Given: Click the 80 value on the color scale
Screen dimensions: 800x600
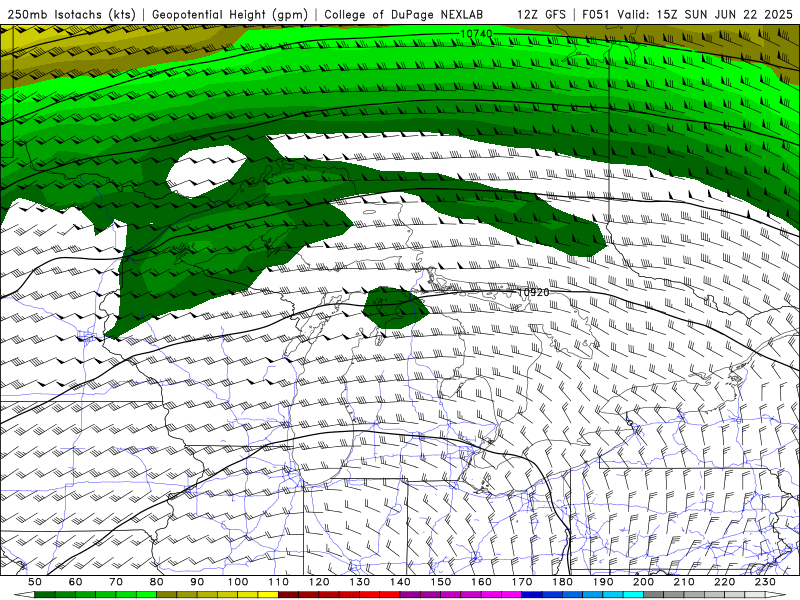Looking at the screenshot, I should 157,582.
